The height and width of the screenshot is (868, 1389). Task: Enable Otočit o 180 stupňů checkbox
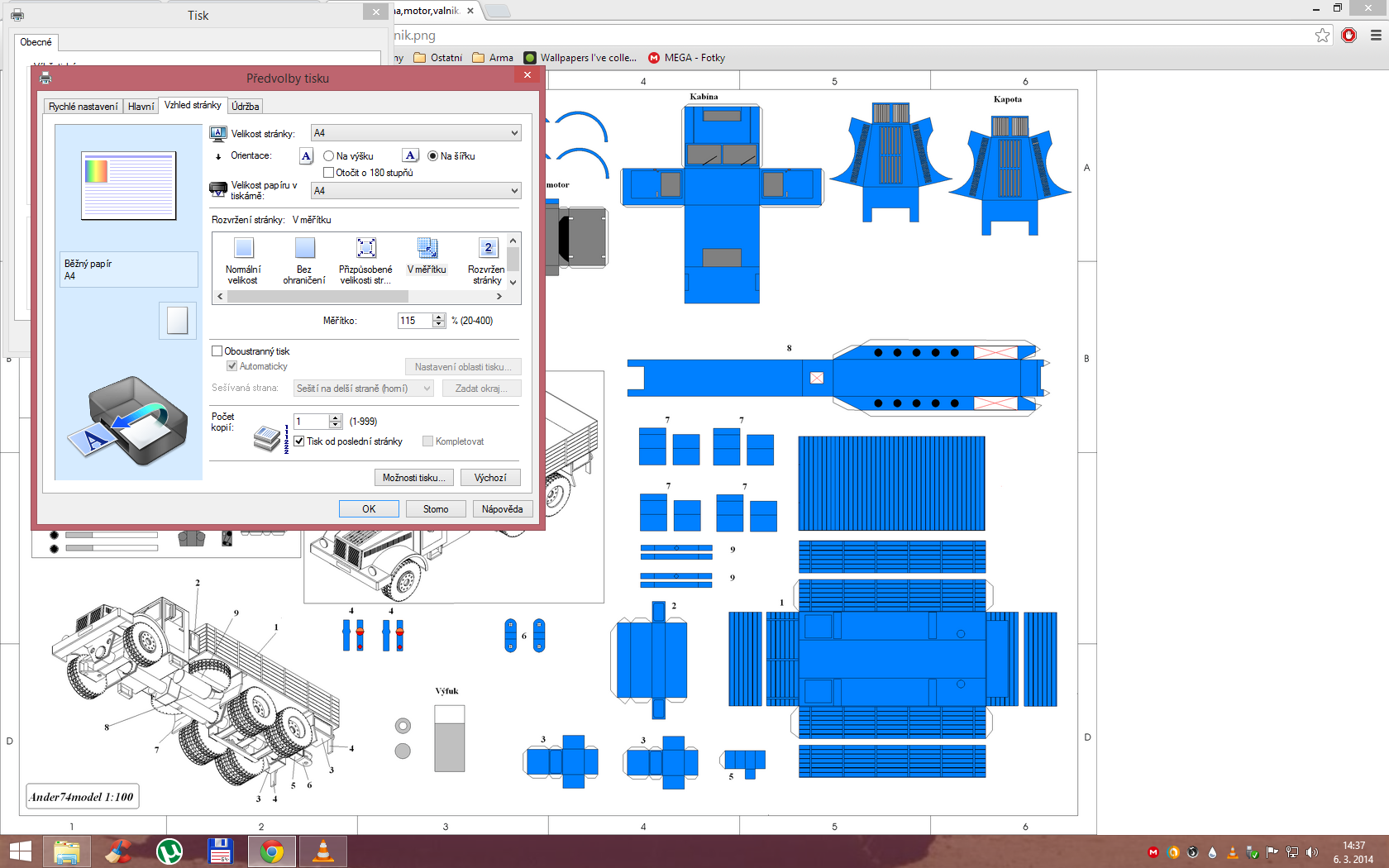[x=329, y=173]
